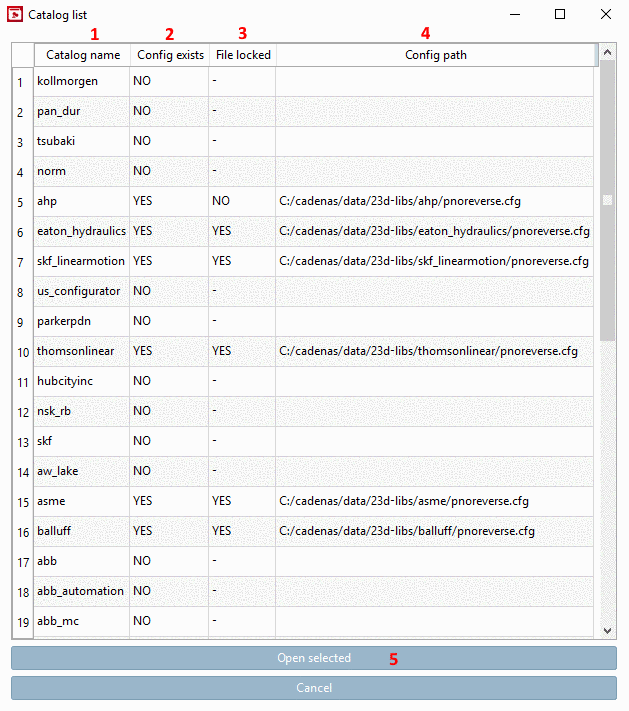Maximize the Catalog list window
The image size is (629, 711).
pos(560,14)
